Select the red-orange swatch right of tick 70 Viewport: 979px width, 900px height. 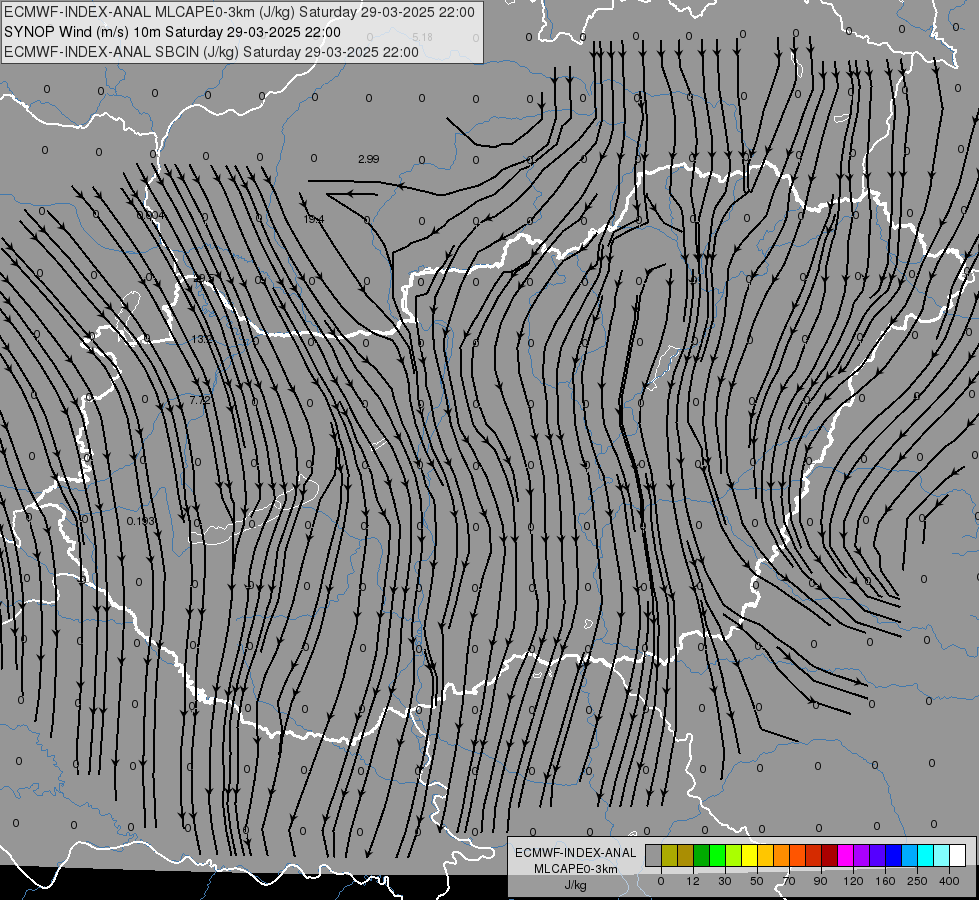[x=797, y=855]
